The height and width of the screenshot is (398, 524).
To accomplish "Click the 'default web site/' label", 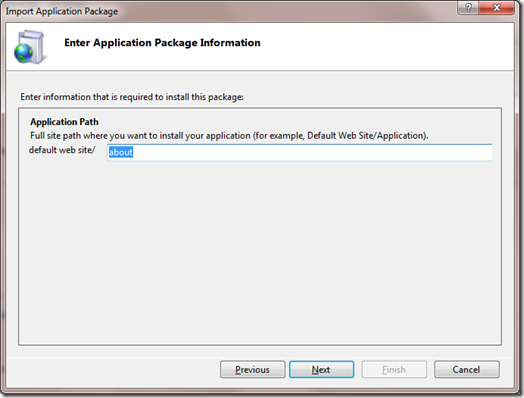I will [62, 150].
